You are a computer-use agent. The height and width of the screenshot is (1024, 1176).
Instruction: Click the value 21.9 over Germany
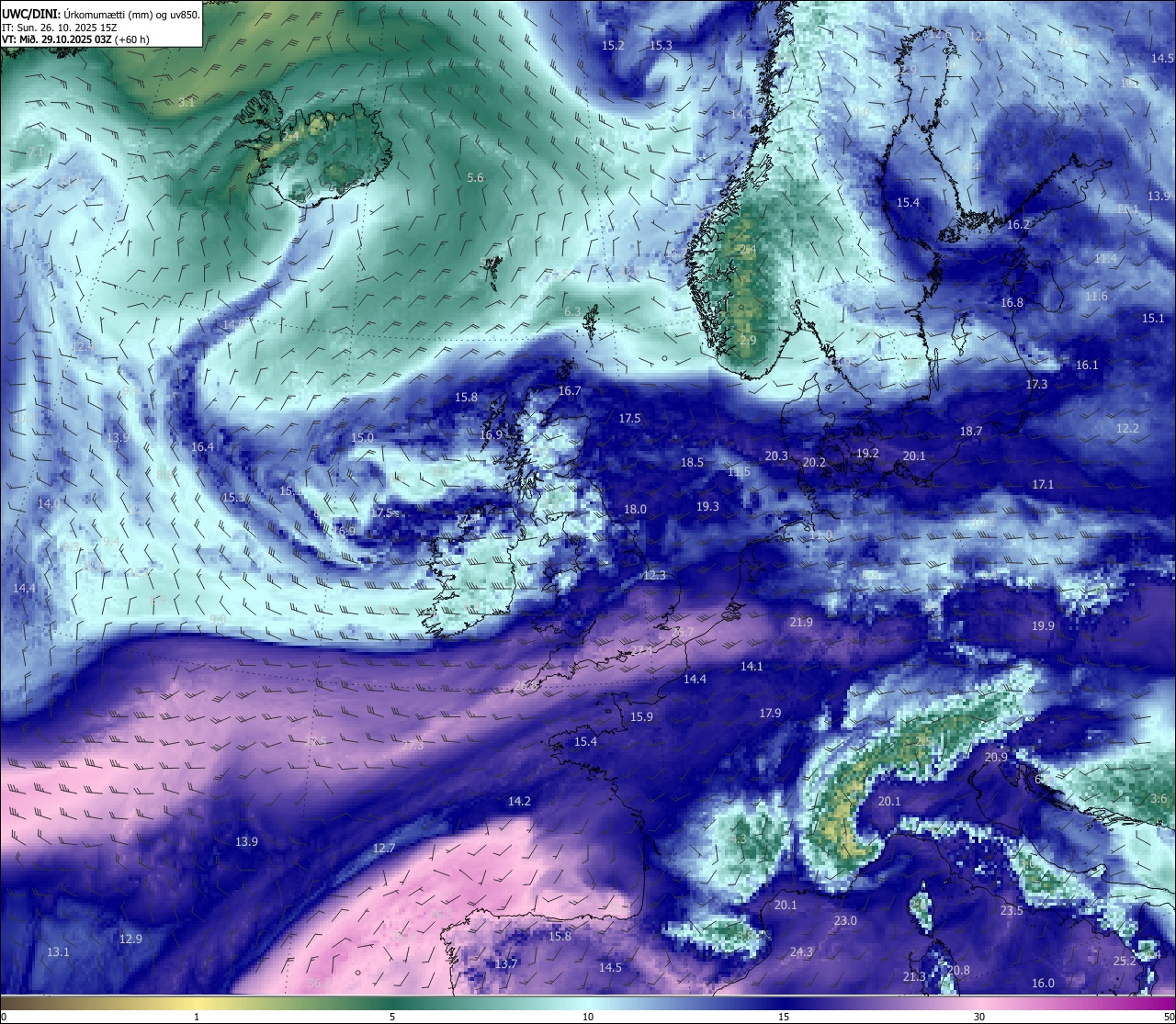pyautogui.click(x=801, y=623)
